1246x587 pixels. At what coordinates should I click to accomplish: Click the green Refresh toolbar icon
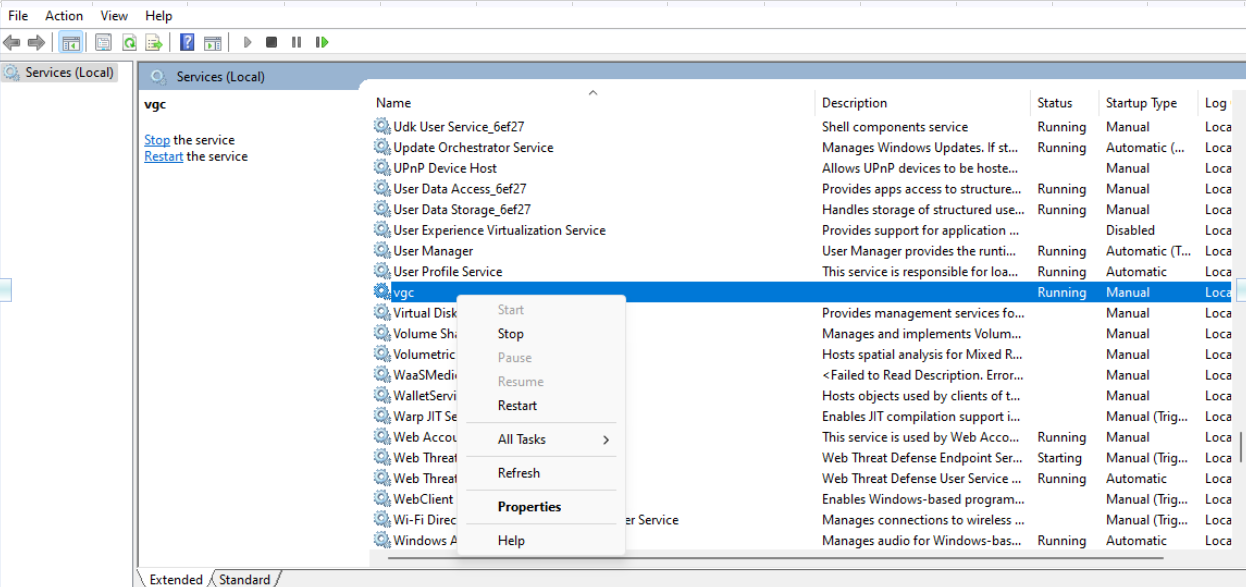click(129, 42)
